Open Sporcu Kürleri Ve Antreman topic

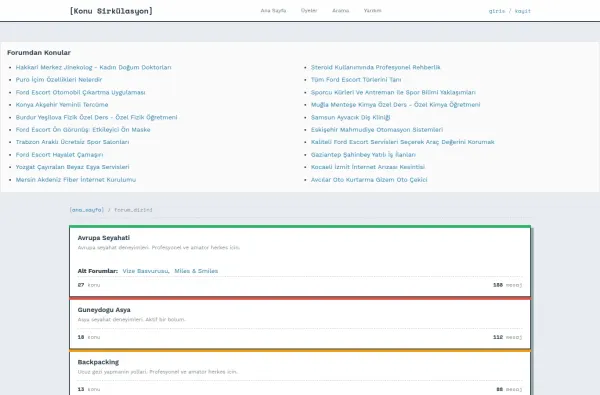tap(393, 92)
